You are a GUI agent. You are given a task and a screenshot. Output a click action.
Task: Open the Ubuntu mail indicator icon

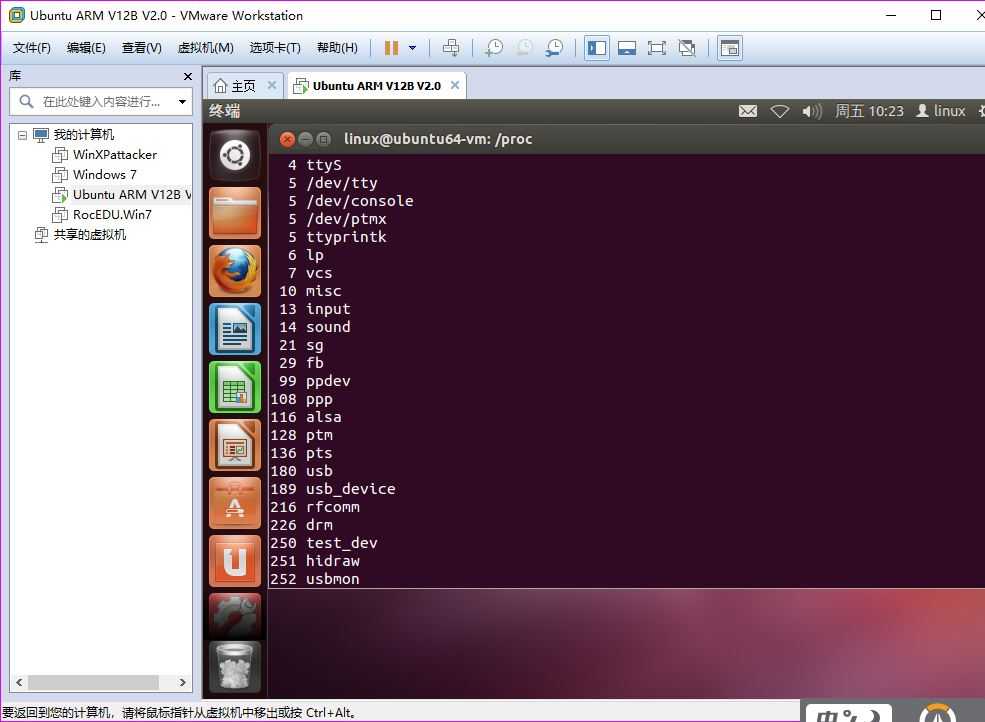[x=748, y=111]
